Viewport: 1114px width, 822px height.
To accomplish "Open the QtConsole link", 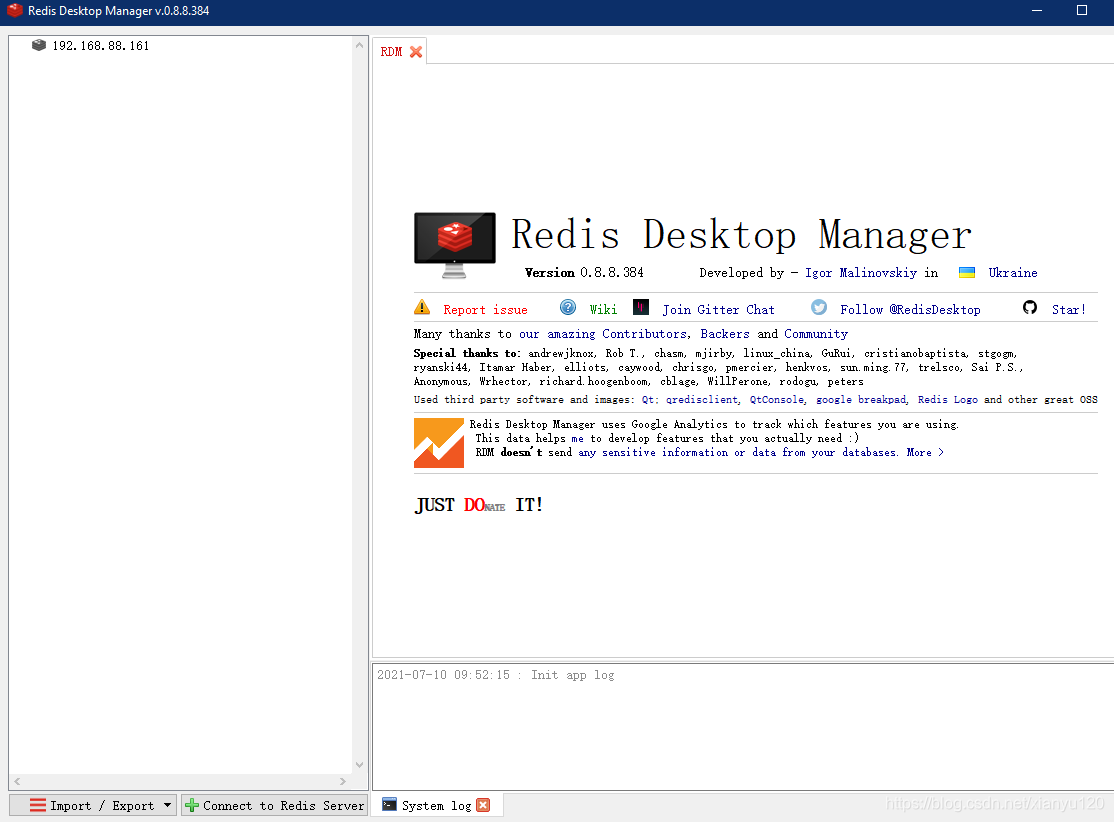I will pos(777,400).
